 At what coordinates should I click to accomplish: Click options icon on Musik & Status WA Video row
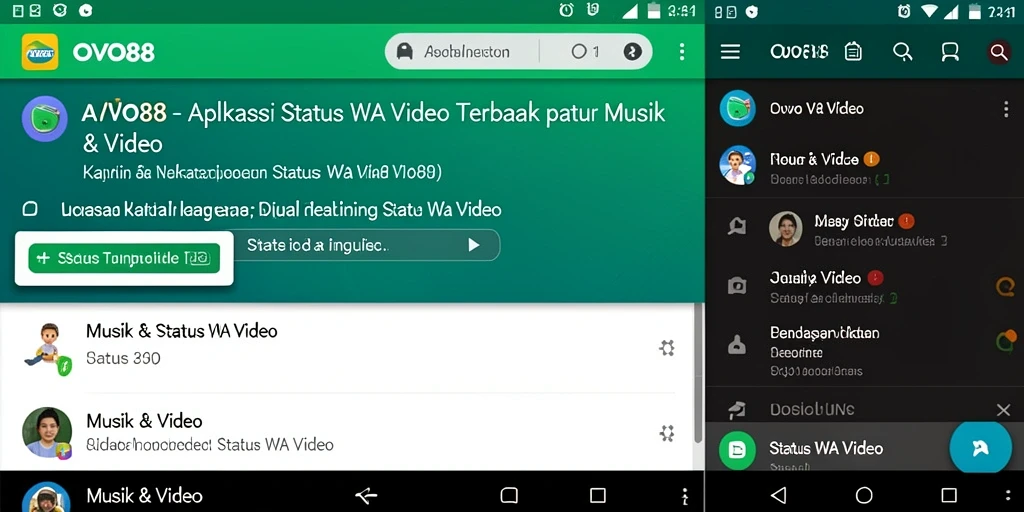pyautogui.click(x=666, y=347)
